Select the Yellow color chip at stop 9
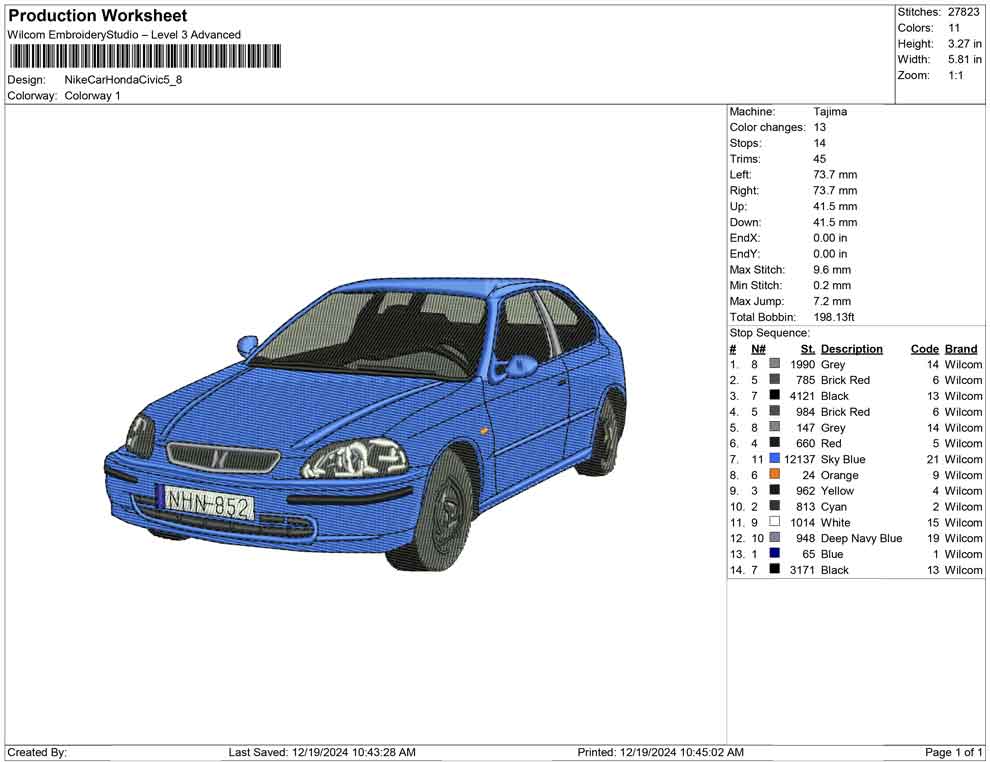990x762 pixels. (x=773, y=491)
